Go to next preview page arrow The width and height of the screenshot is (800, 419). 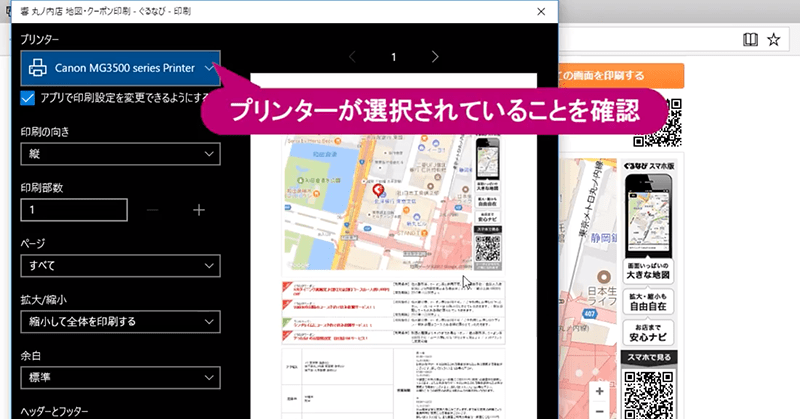point(435,57)
